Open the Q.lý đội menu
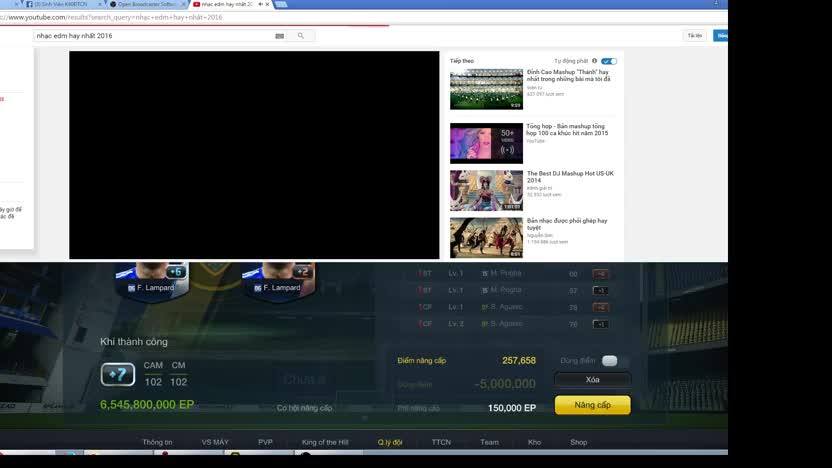This screenshot has height=468, width=832. (390, 442)
